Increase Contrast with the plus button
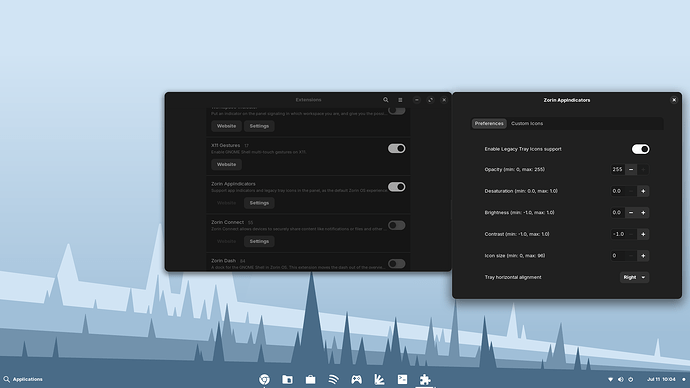This screenshot has width=690, height=388. click(x=643, y=234)
